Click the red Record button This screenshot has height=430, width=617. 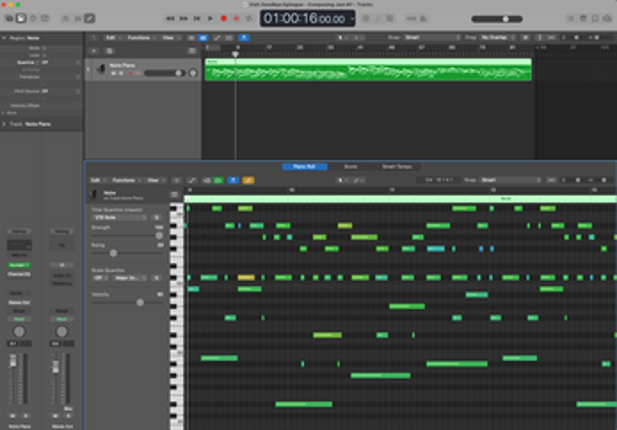224,18
